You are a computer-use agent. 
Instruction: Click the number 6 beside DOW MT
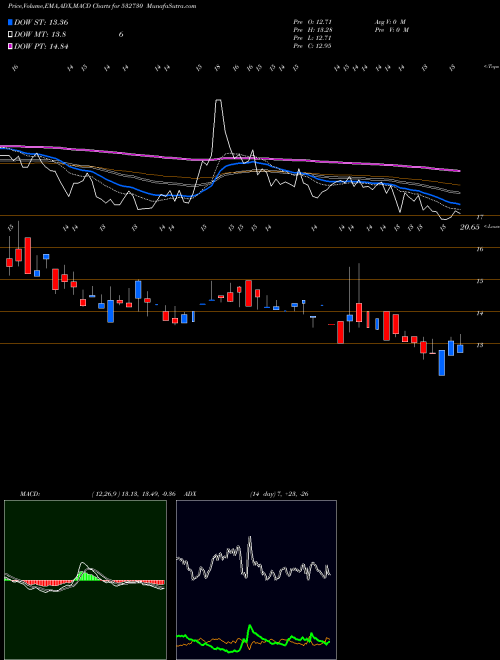point(121,35)
